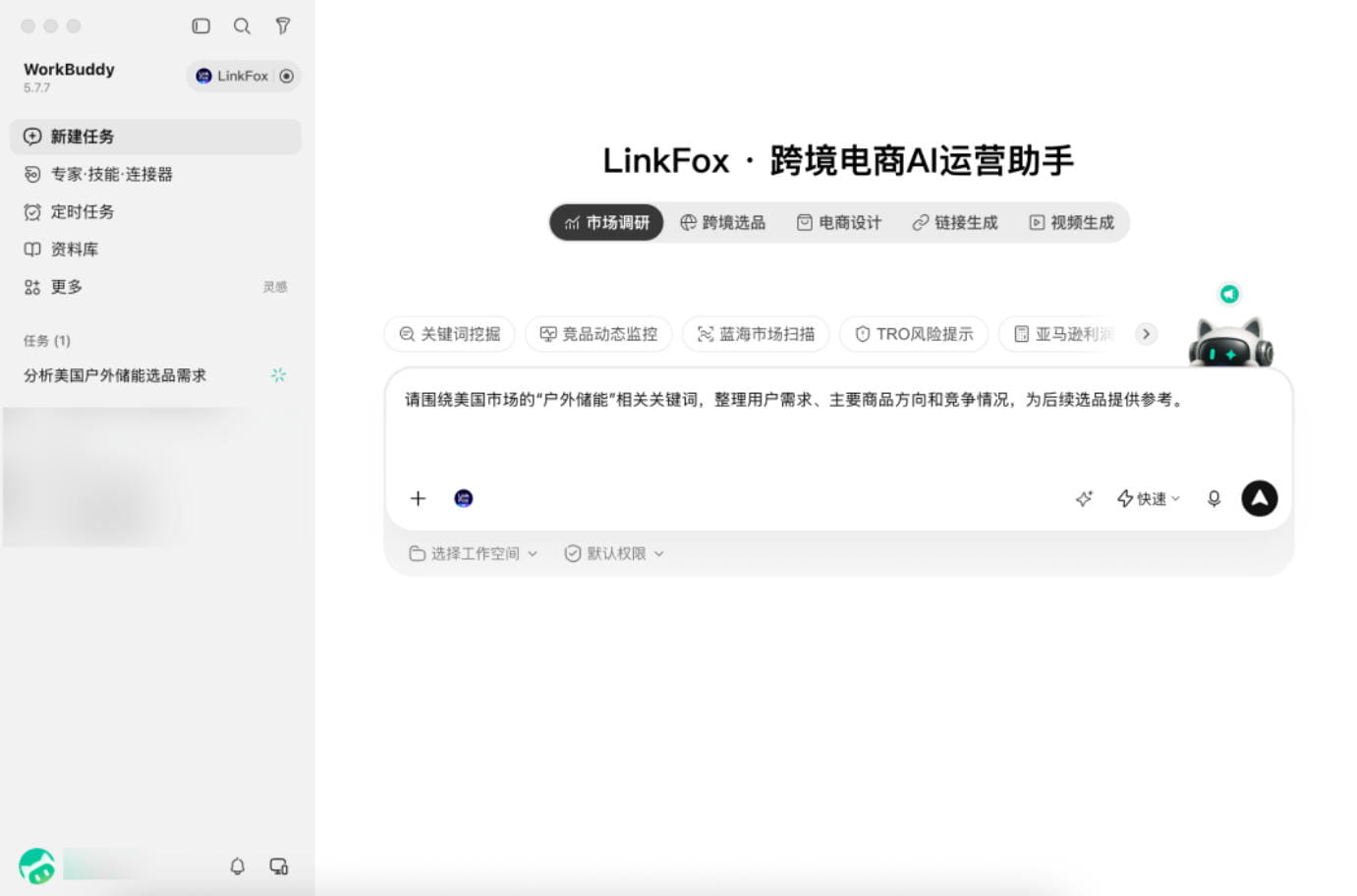Switch to 链接生成 tab
This screenshot has height=896, width=1357.
tap(954, 222)
